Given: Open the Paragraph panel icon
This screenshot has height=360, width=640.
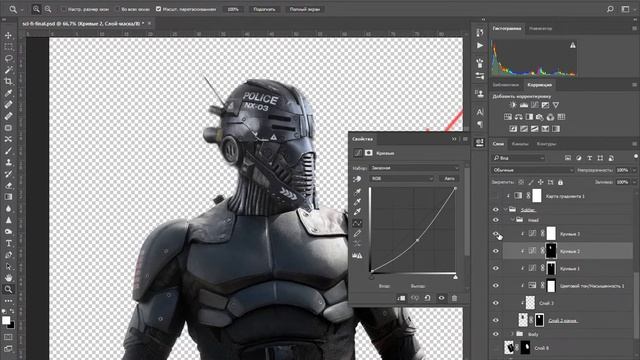Looking at the screenshot, I should tap(480, 124).
